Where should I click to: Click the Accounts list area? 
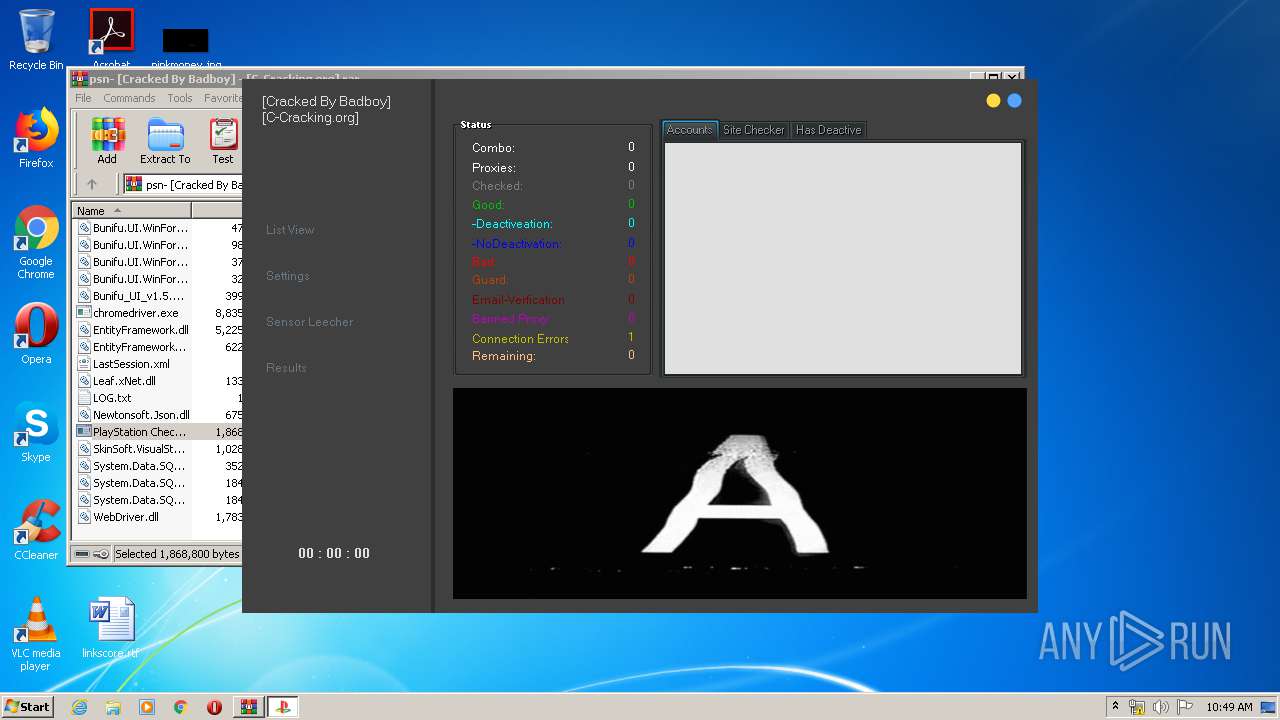[843, 258]
